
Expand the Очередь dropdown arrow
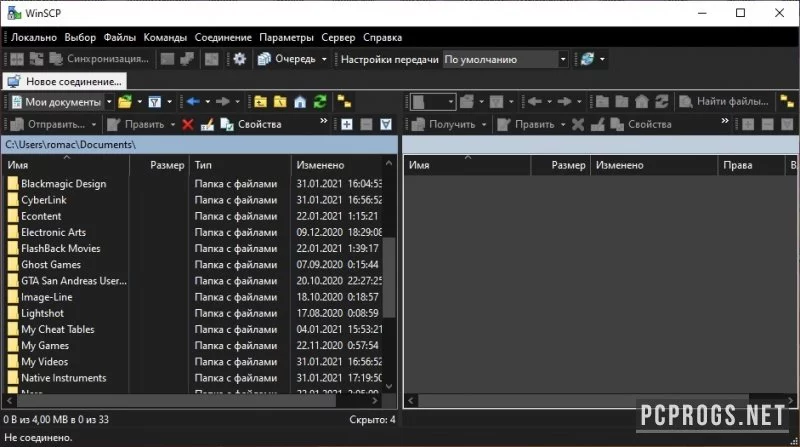point(324,59)
